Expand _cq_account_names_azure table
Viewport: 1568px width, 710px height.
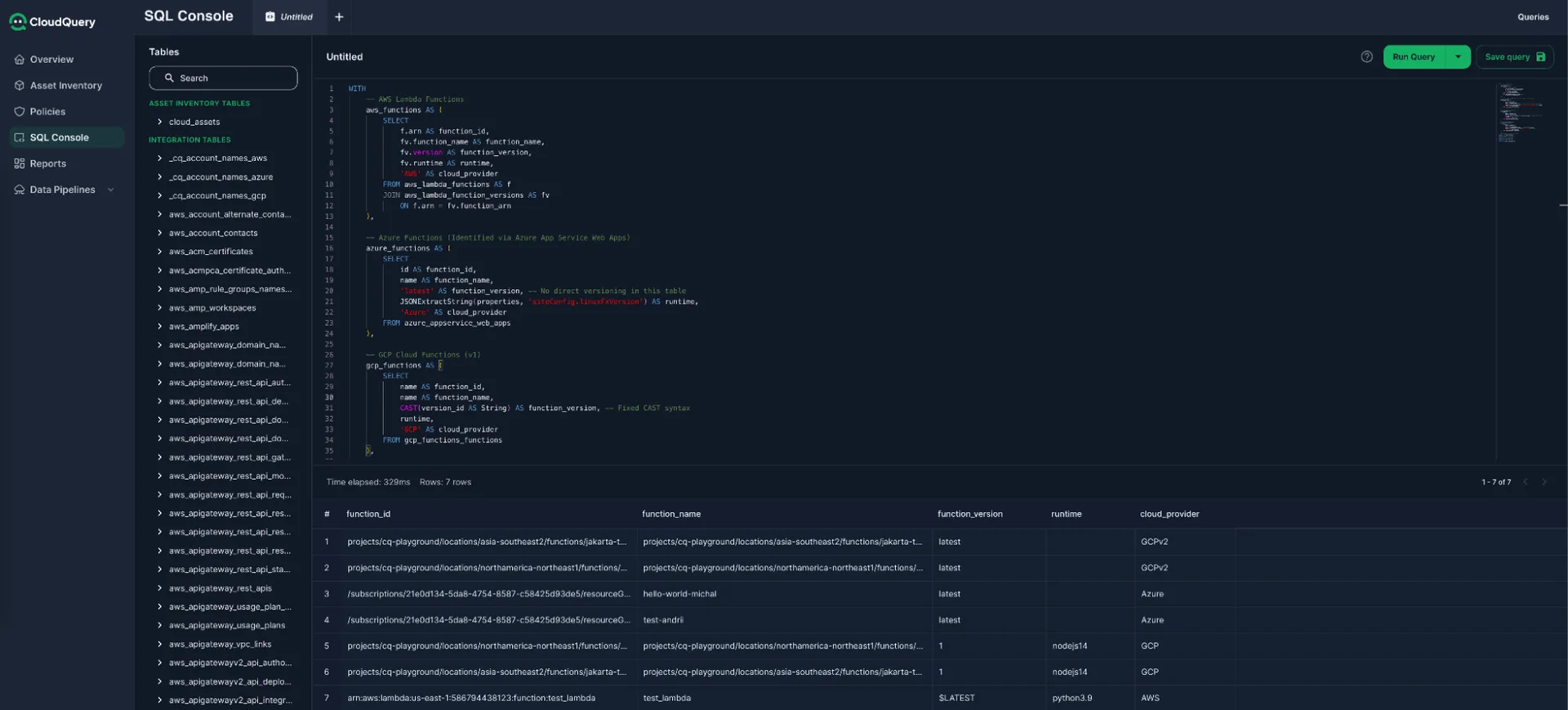(x=159, y=177)
